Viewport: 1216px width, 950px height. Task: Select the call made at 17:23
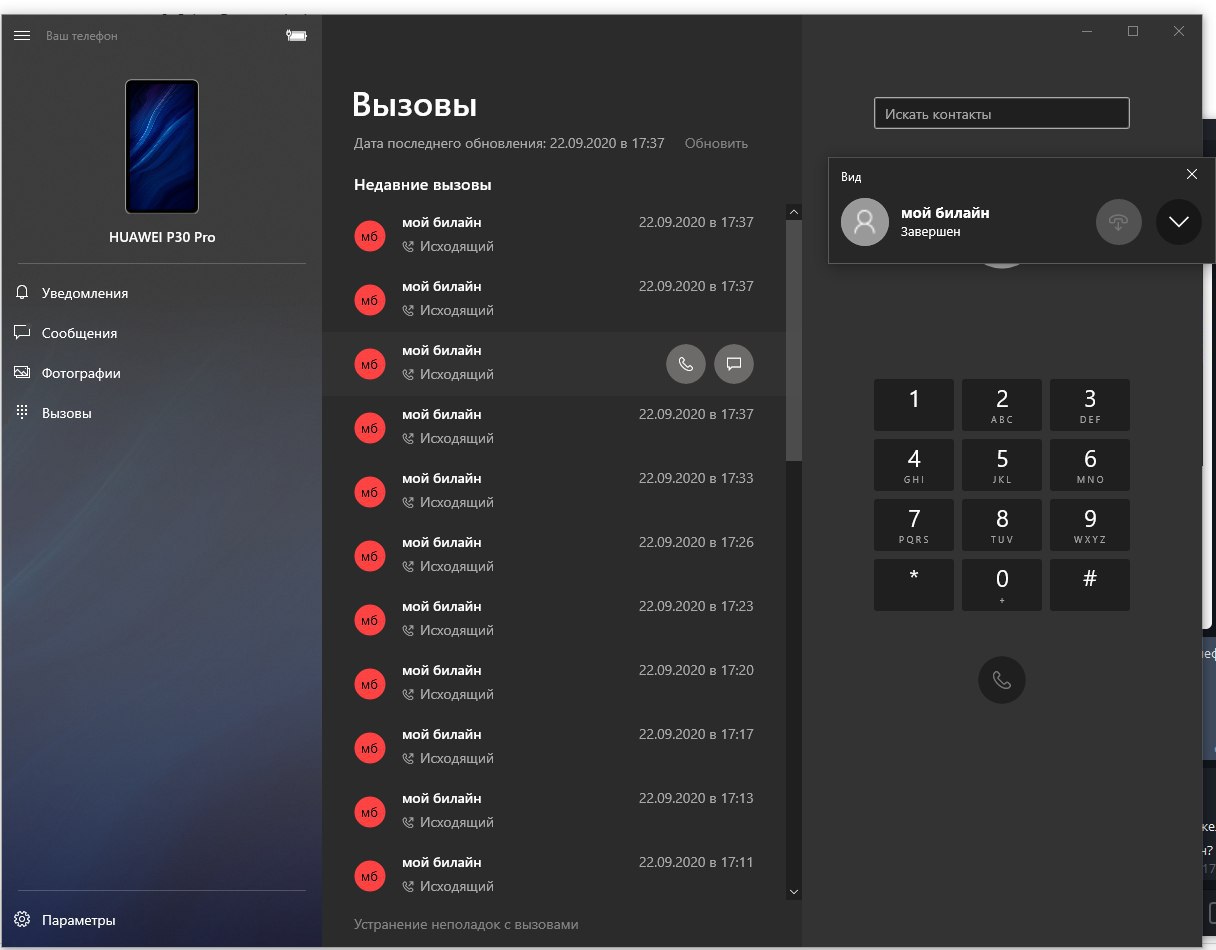point(554,620)
